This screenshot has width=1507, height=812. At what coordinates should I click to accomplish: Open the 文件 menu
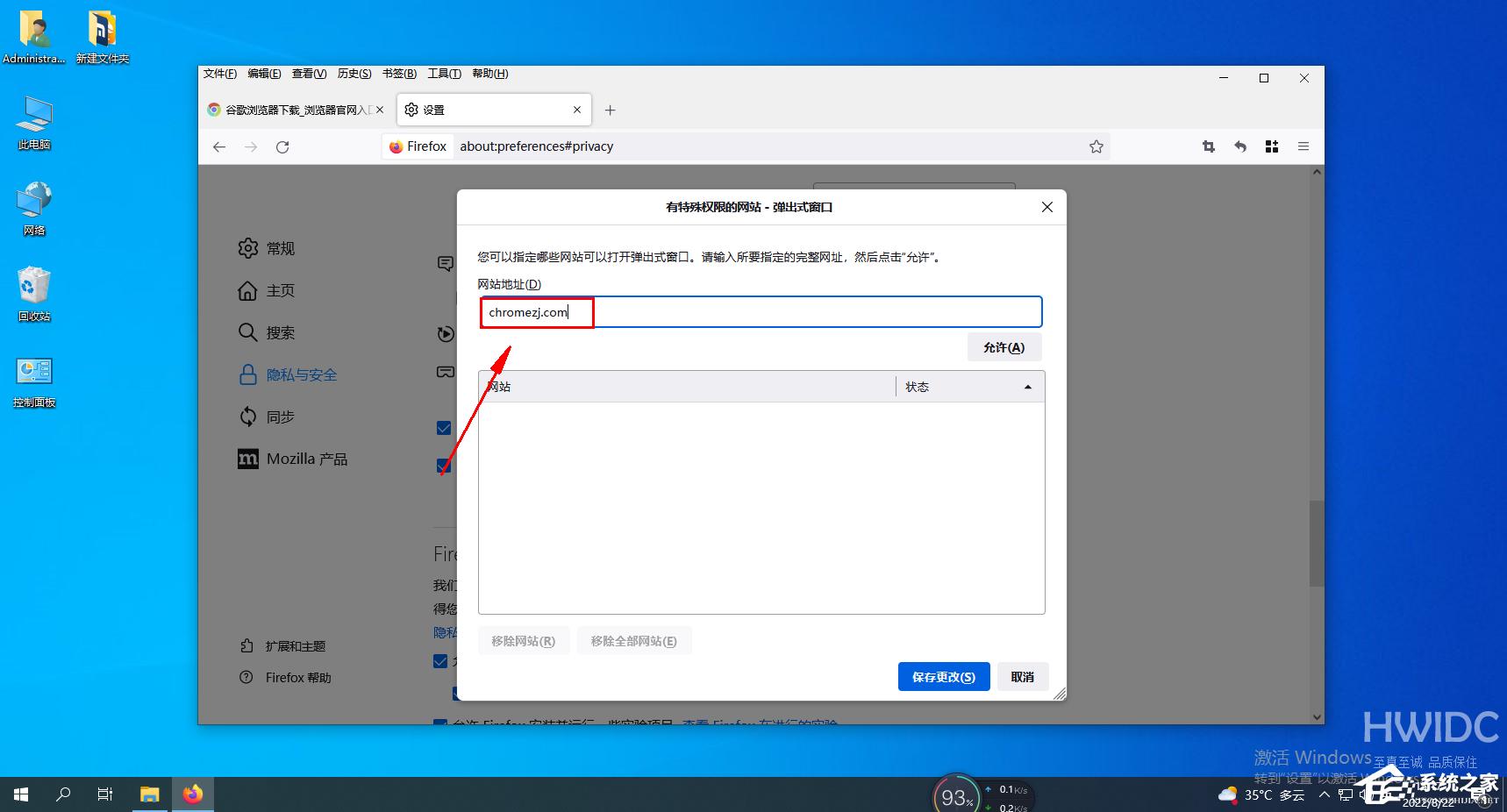(220, 74)
